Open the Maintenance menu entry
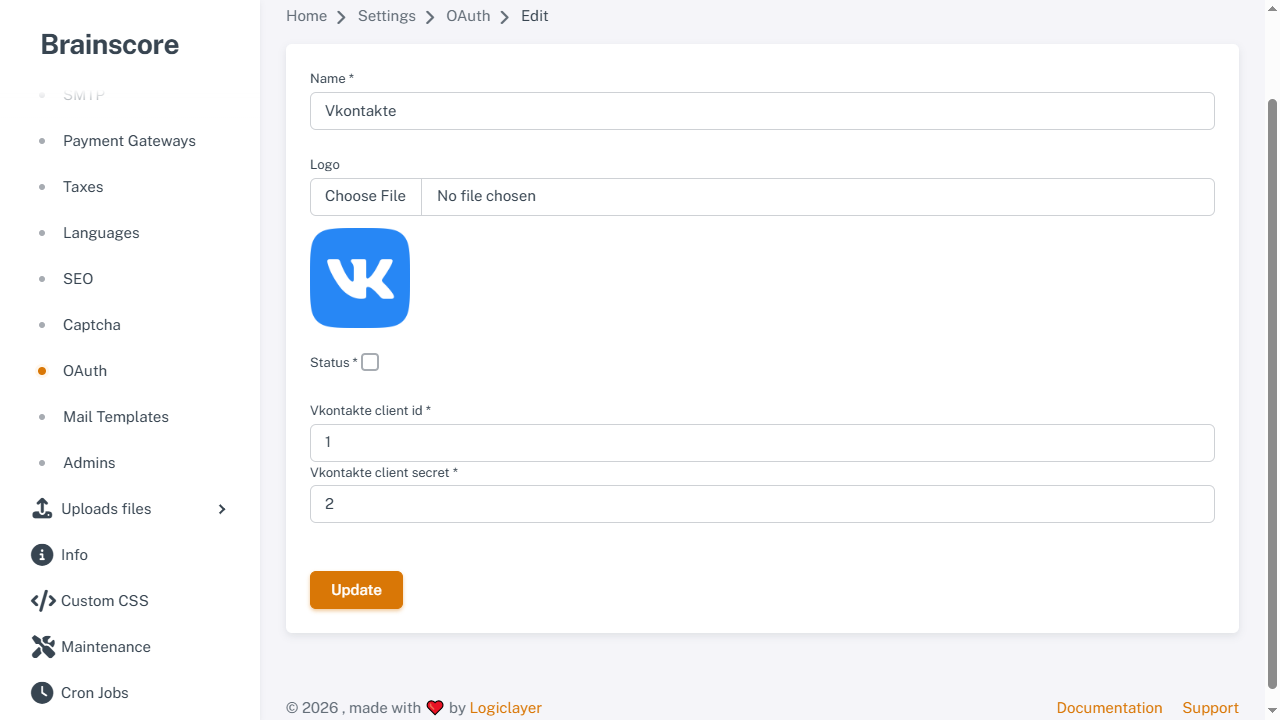1280x720 pixels. [x=106, y=647]
